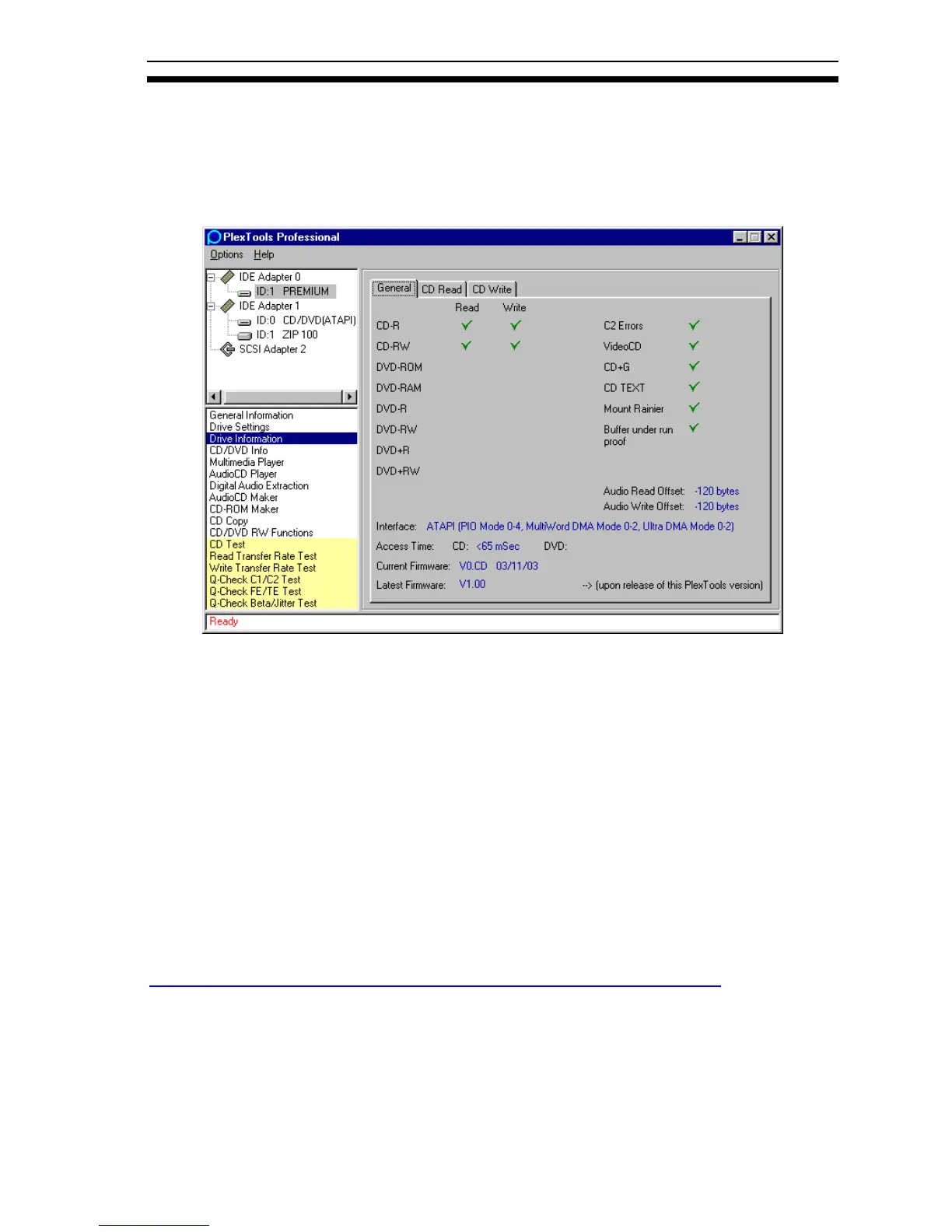Viewport: 952px width, 1232px height.
Task: Maximize the PlexTools Professional window
Action: (x=755, y=237)
